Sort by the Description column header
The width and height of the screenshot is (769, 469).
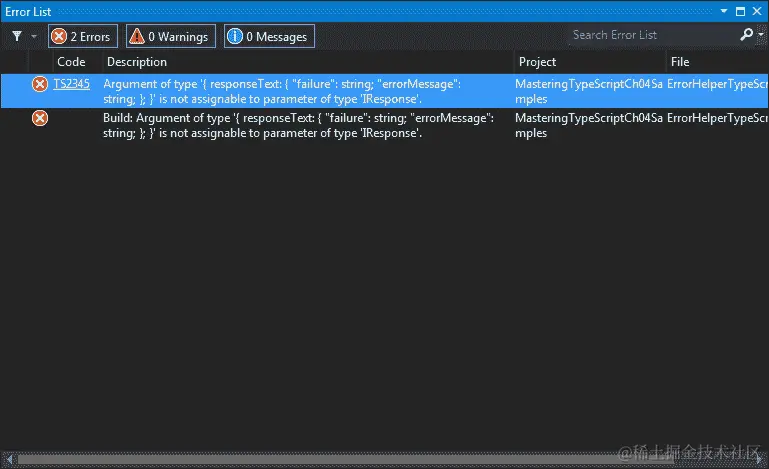(x=137, y=62)
